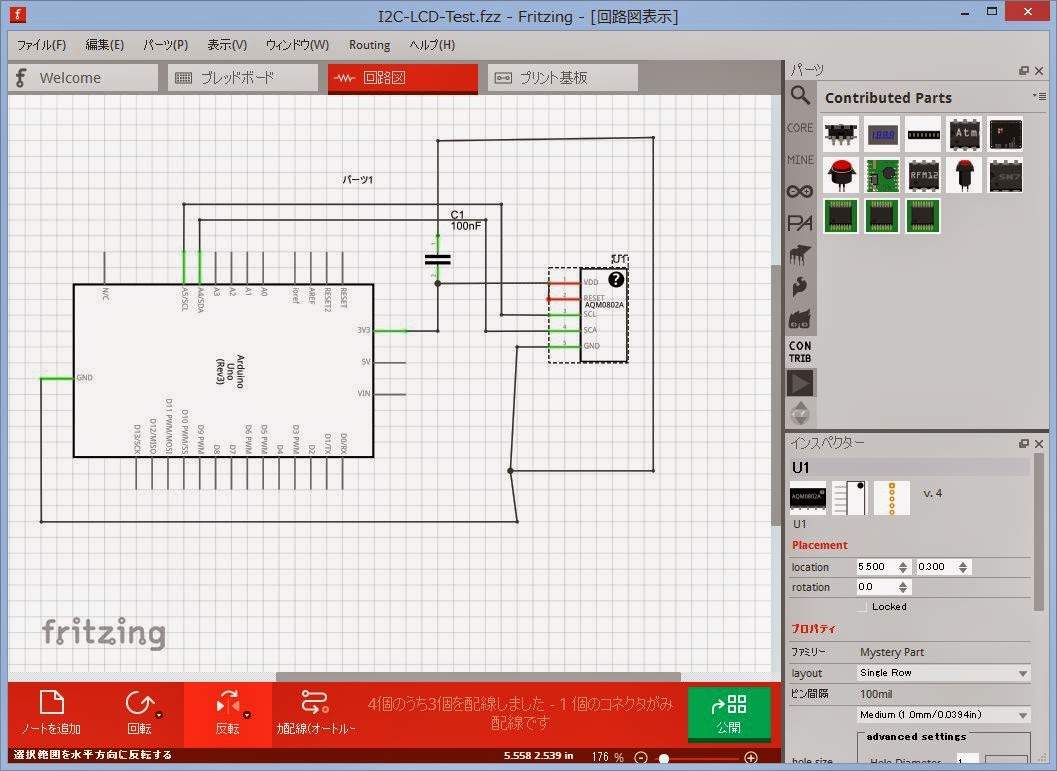Screen dimensions: 1057x771
Task: Pick the RFM12 module part
Action: (924, 175)
